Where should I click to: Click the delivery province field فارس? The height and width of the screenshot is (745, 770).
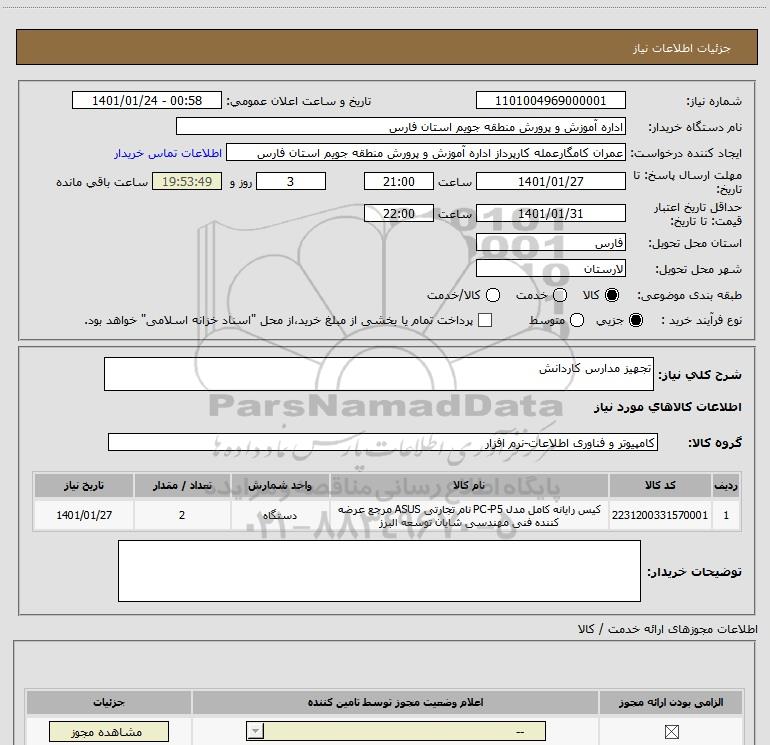550,243
